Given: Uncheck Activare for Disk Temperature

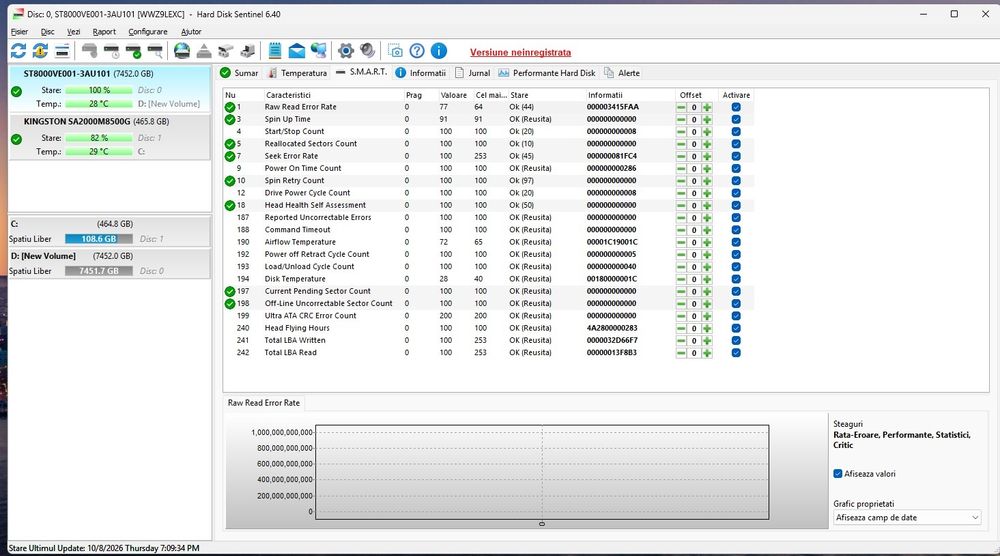Looking at the screenshot, I should pyautogui.click(x=736, y=279).
